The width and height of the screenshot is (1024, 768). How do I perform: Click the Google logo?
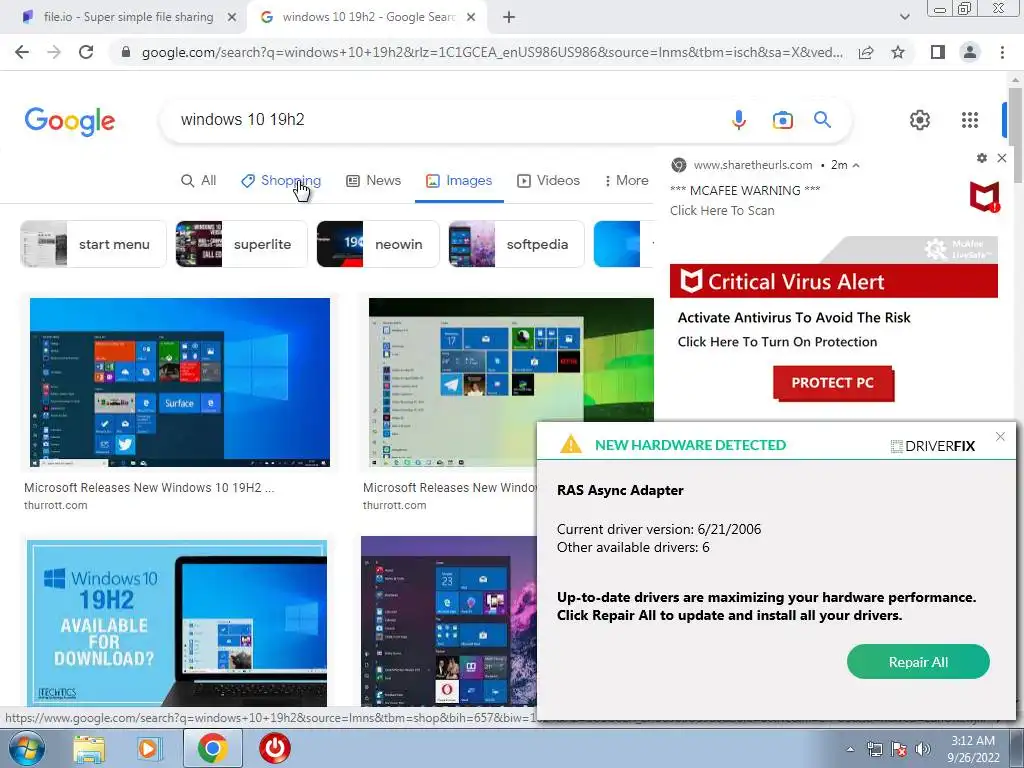coord(69,120)
